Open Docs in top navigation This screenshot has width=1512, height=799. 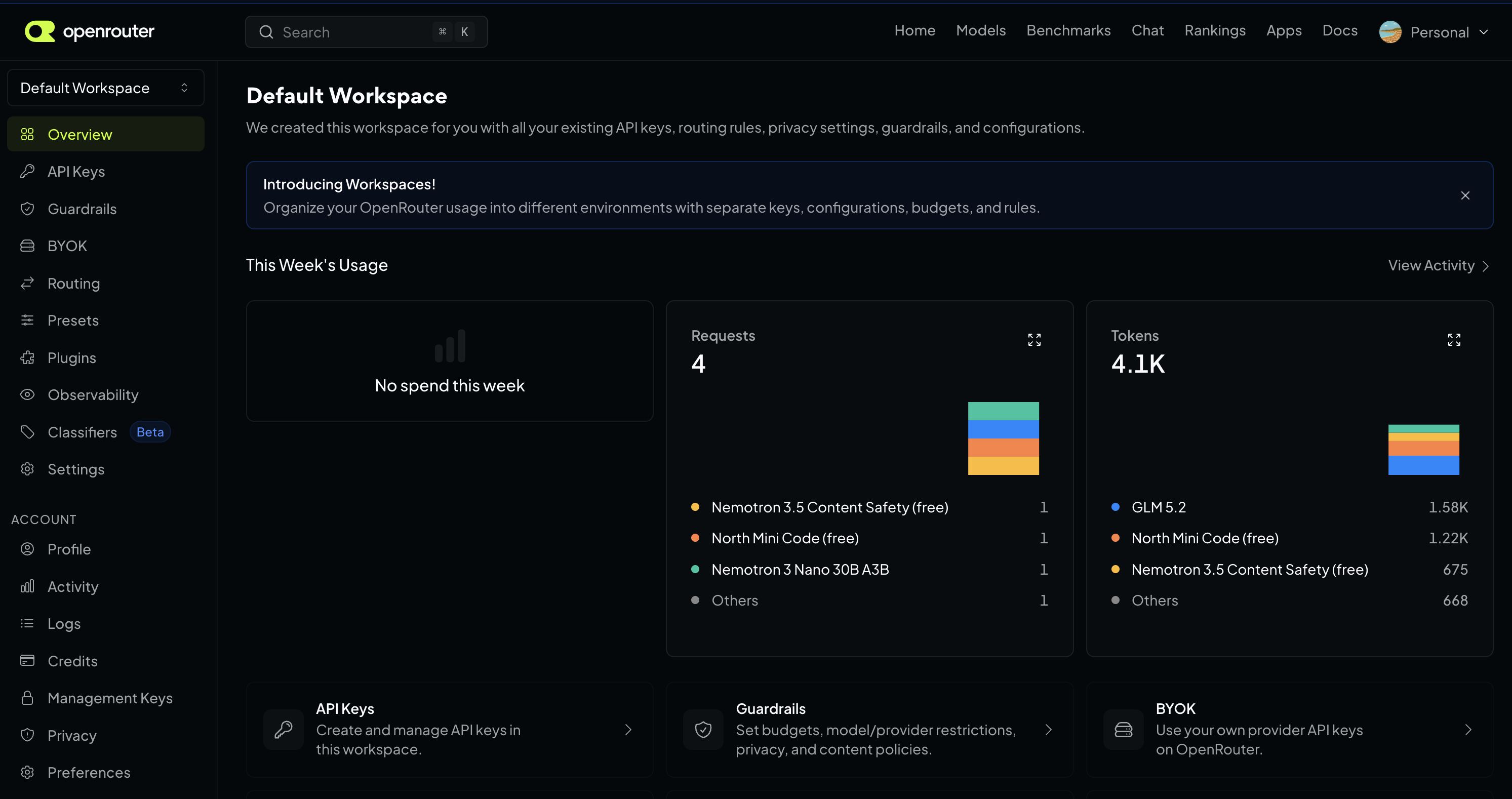1340,30
